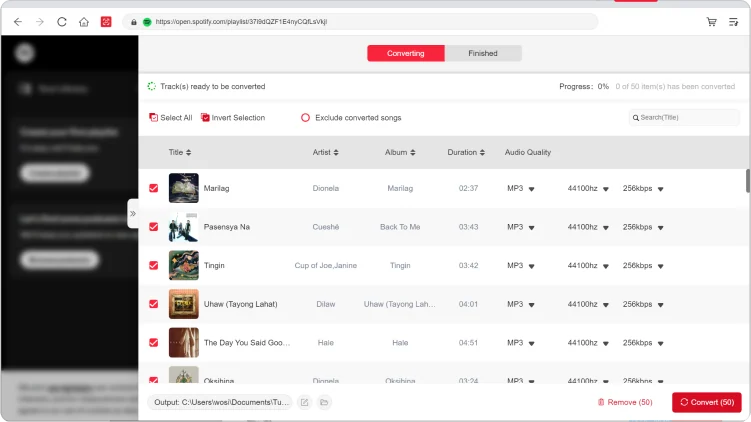Go forward using the forward arrow
Viewport: 751px width, 422px height.
coord(40,22)
